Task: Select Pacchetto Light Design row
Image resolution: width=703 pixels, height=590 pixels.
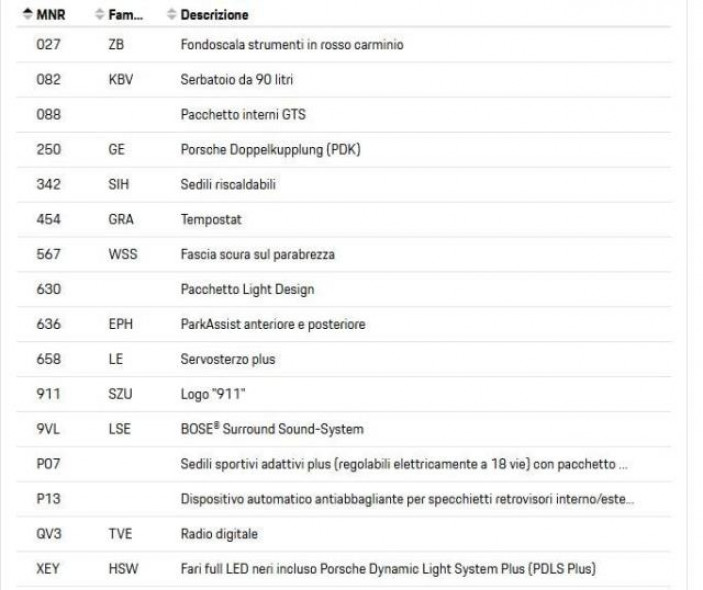Action: point(344,290)
